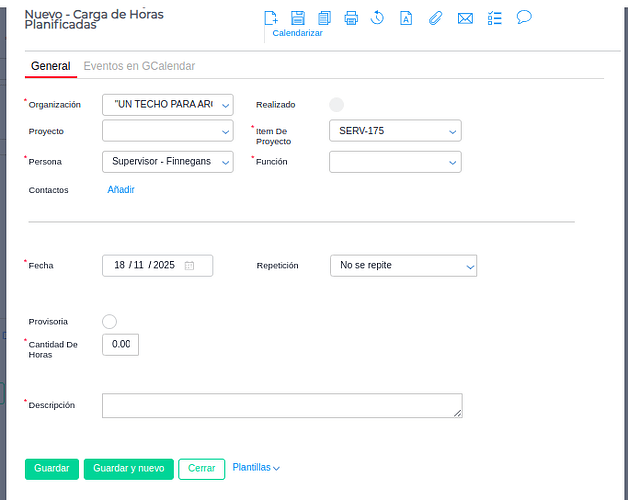Click the Añadir contacts link
The height and width of the screenshot is (500, 628).
click(121, 190)
